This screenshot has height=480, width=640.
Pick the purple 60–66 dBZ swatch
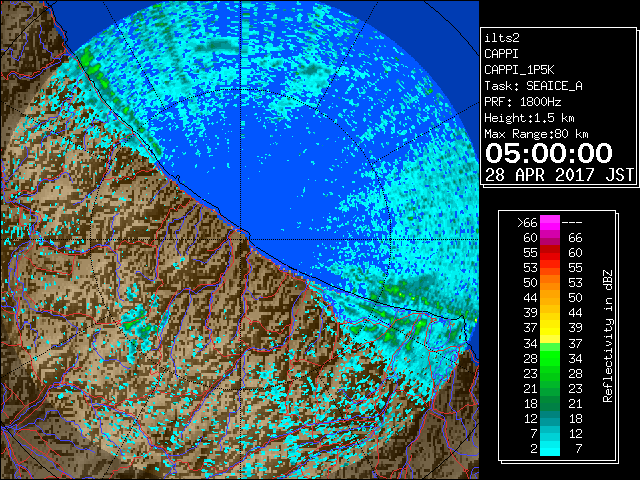click(x=550, y=238)
